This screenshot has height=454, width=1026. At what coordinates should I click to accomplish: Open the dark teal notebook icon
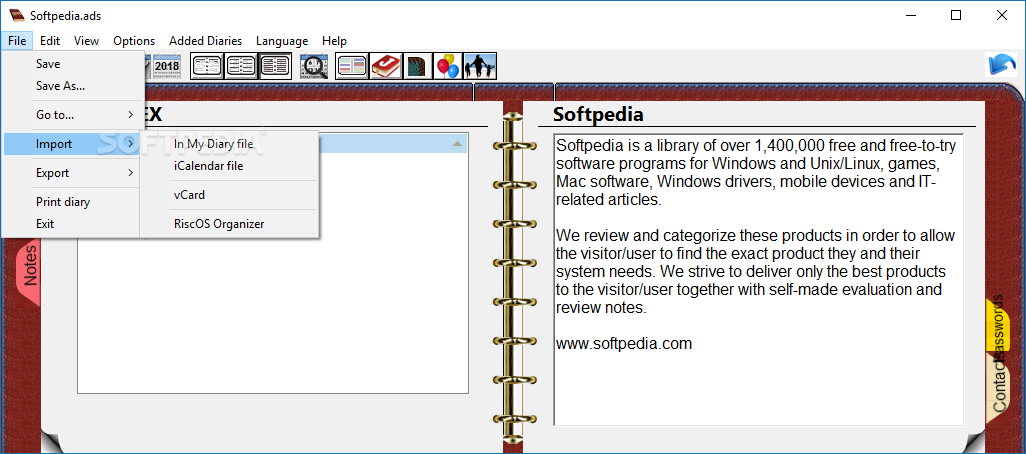point(417,66)
